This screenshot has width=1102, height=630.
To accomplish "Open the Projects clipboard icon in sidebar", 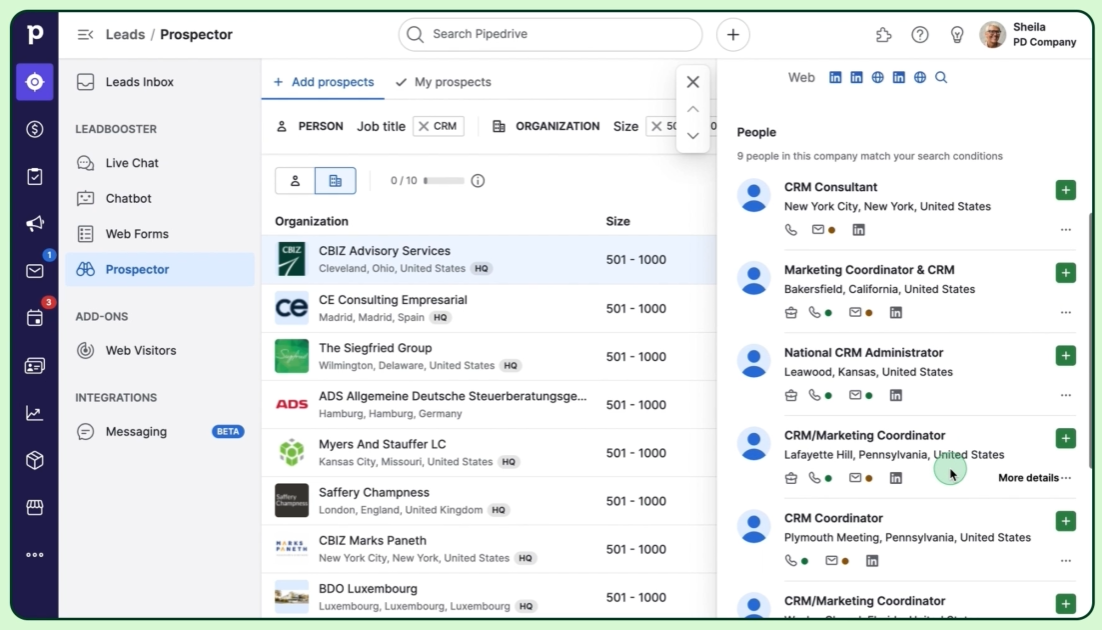I will pos(34,176).
